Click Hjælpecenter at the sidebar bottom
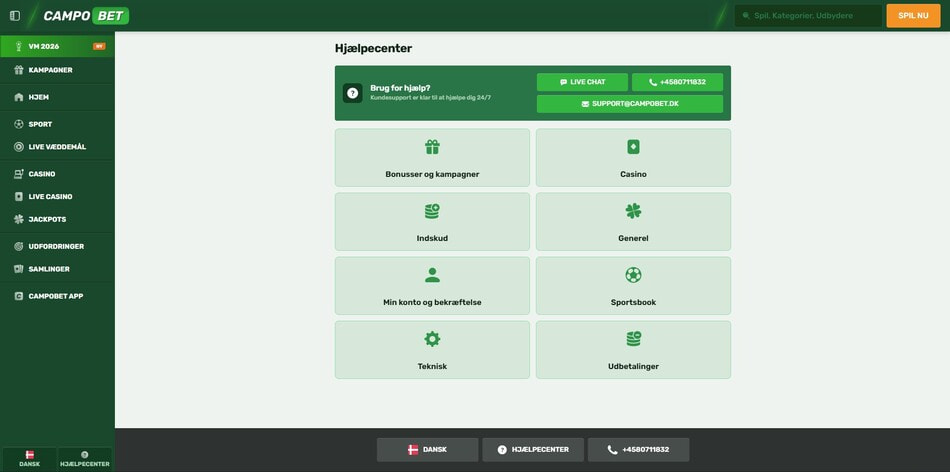Image resolution: width=950 pixels, height=472 pixels. 85,459
